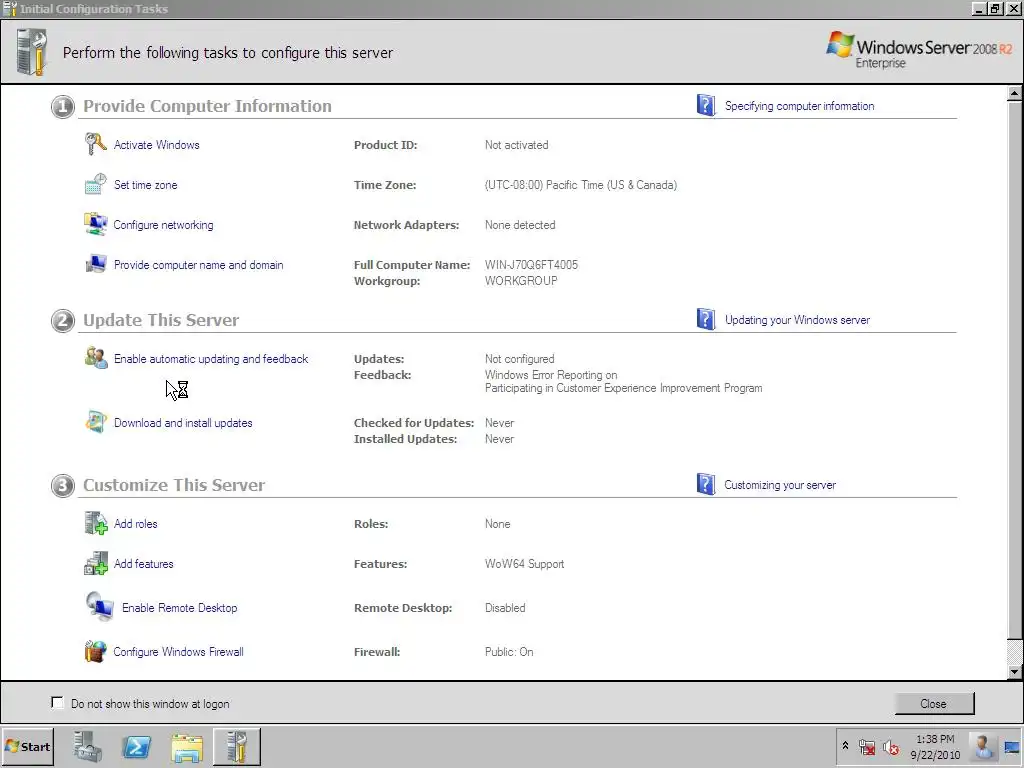
Task: Check Do not show this window at logon
Action: pos(57,703)
